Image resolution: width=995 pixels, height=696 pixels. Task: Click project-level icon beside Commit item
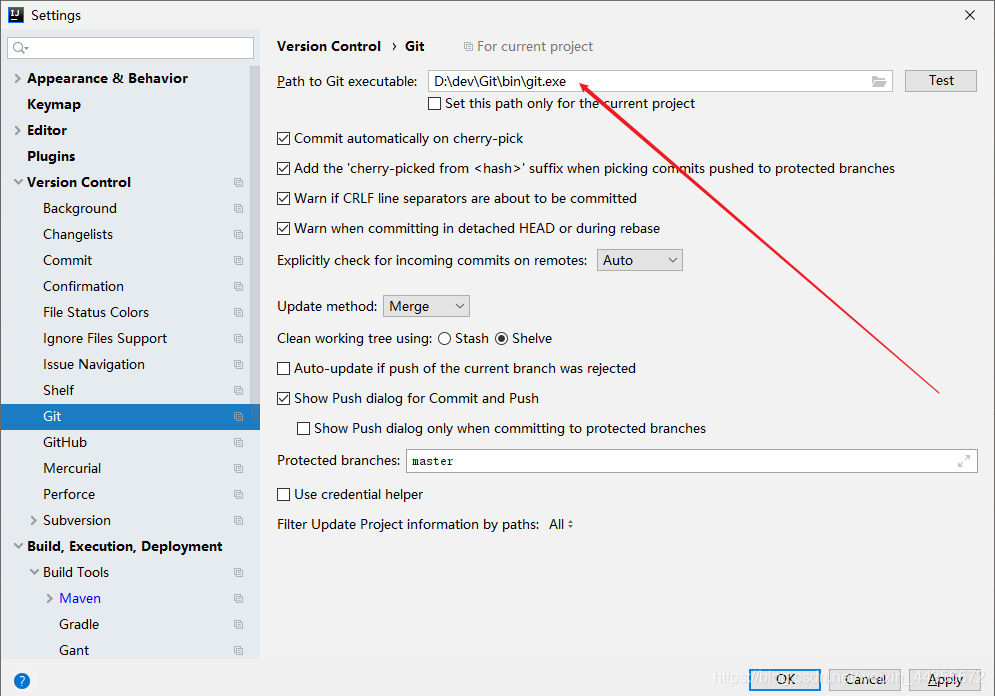point(238,260)
